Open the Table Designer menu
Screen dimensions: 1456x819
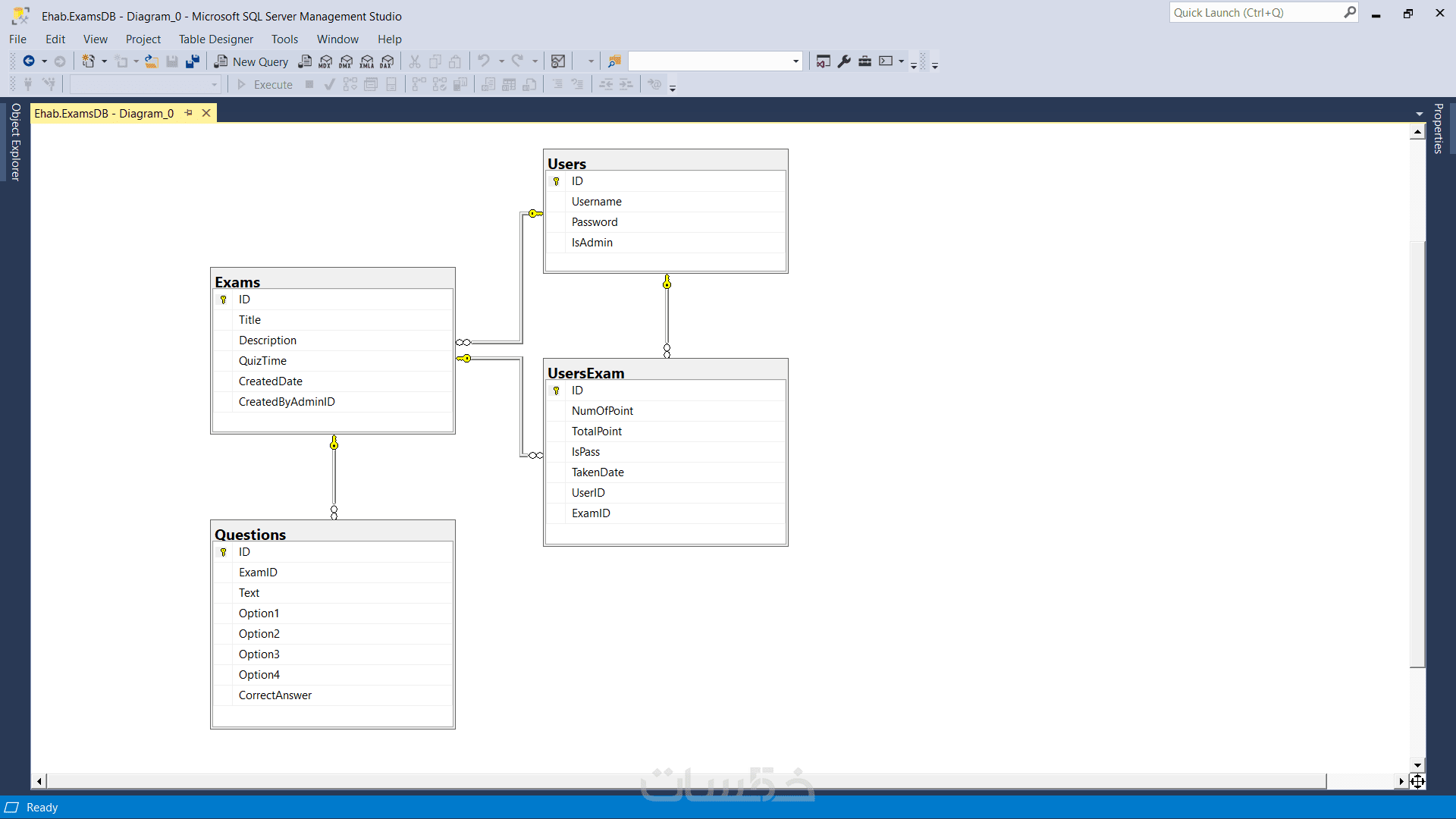click(215, 39)
